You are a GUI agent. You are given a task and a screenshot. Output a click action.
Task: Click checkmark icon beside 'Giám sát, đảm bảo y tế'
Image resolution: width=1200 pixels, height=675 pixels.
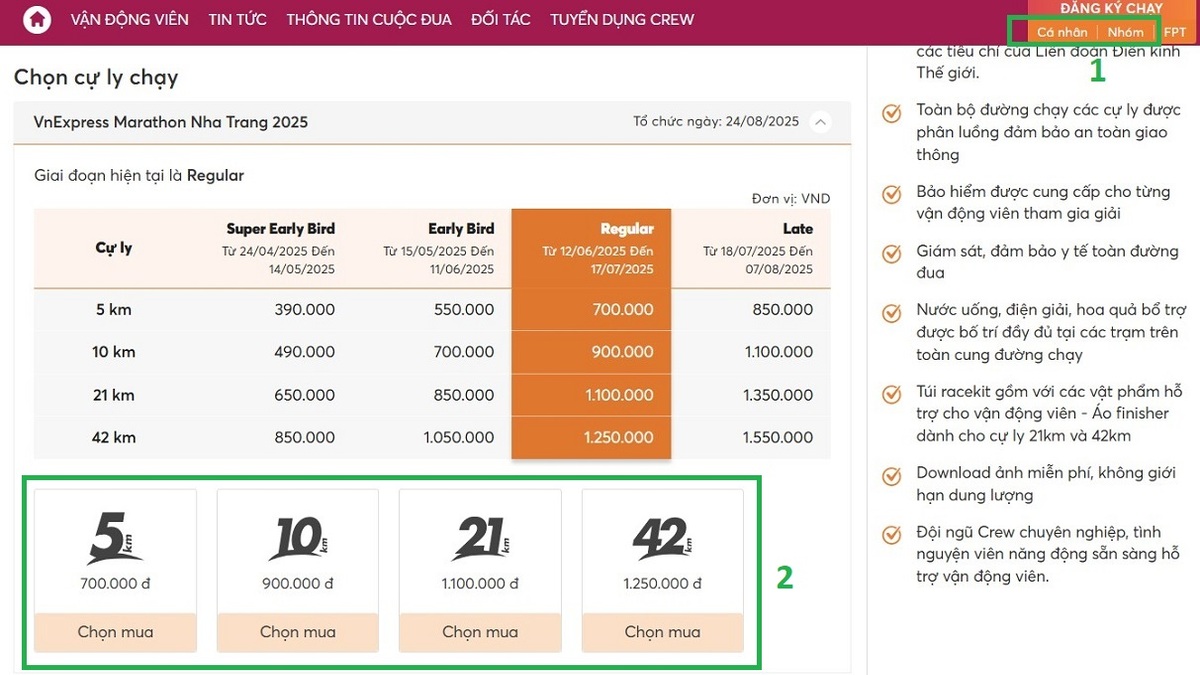[891, 254]
